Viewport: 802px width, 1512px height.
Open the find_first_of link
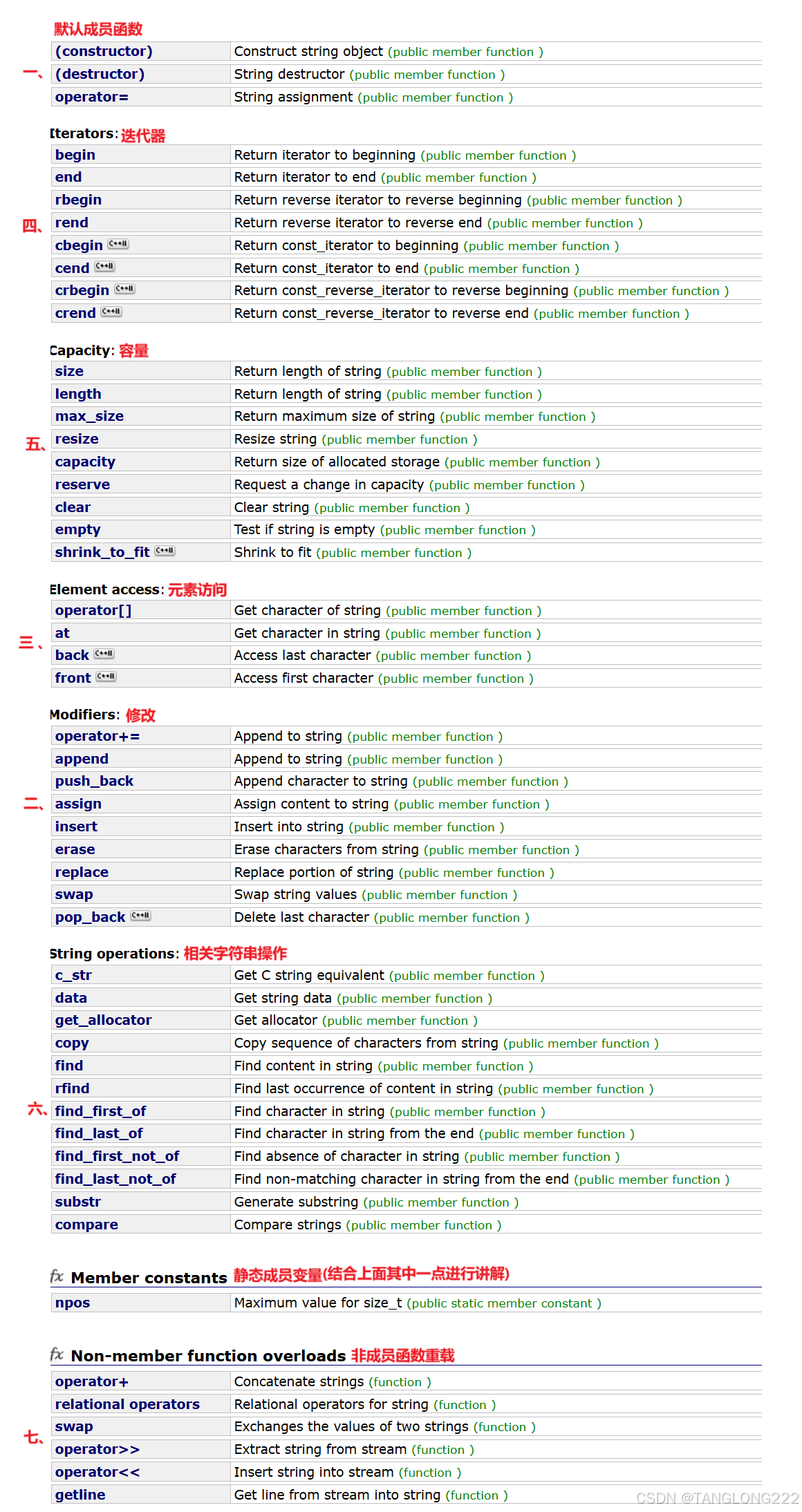click(100, 1111)
